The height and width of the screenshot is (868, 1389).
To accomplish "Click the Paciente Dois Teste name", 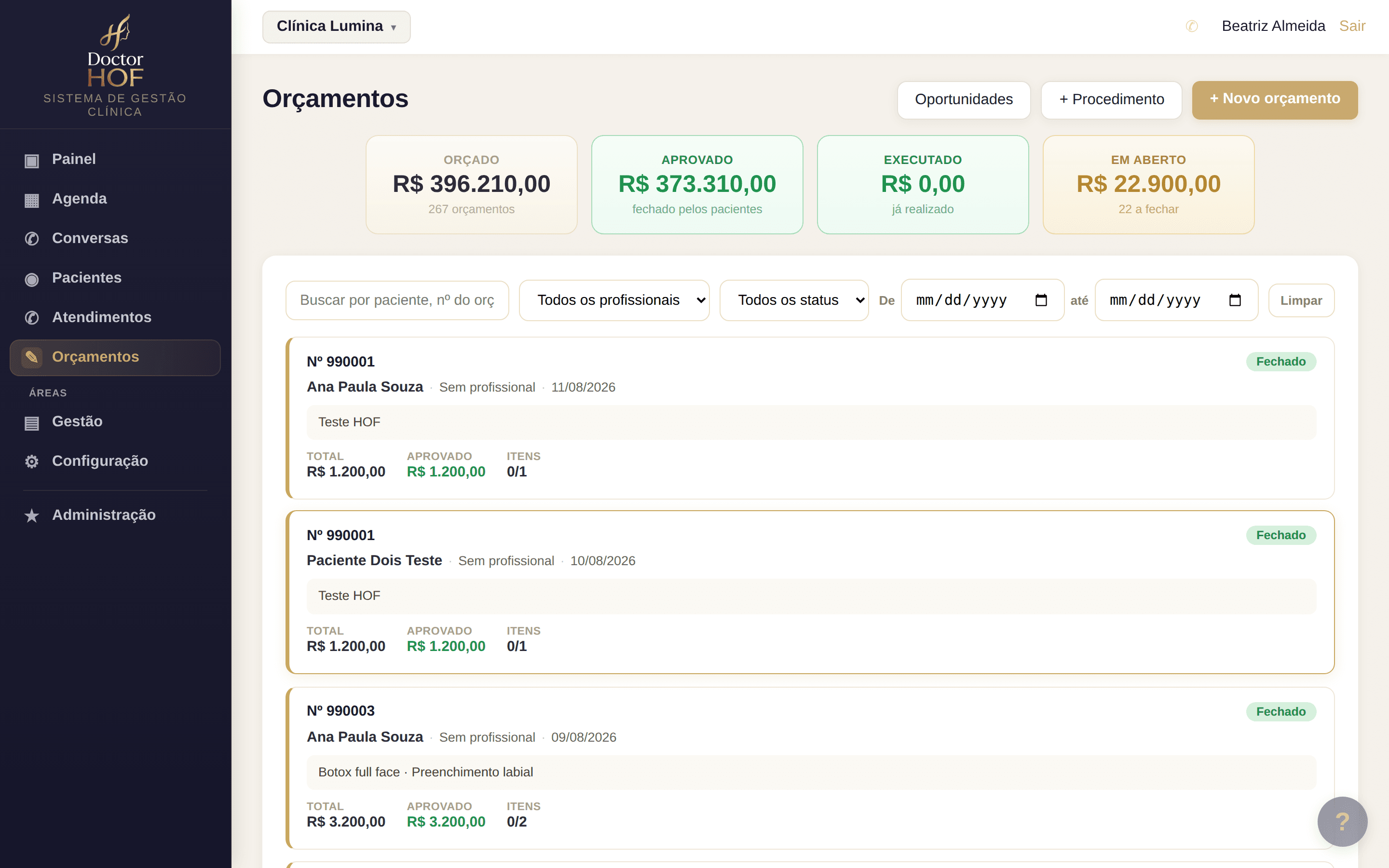I will [374, 560].
